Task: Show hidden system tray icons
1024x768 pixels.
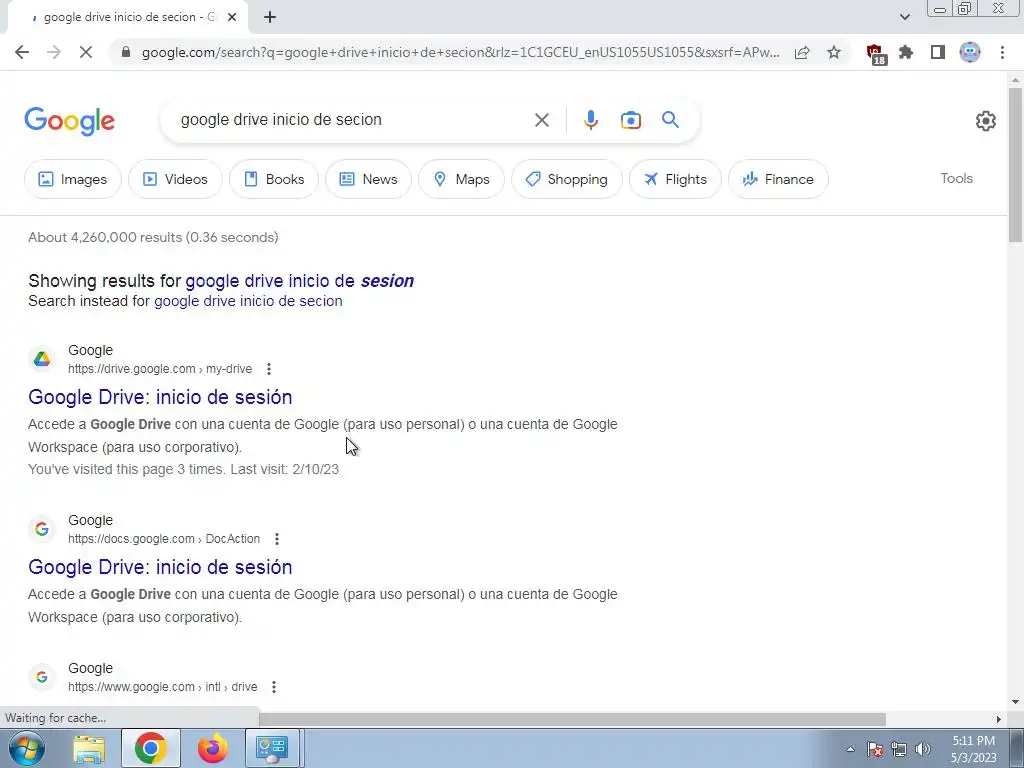Action: [850, 749]
